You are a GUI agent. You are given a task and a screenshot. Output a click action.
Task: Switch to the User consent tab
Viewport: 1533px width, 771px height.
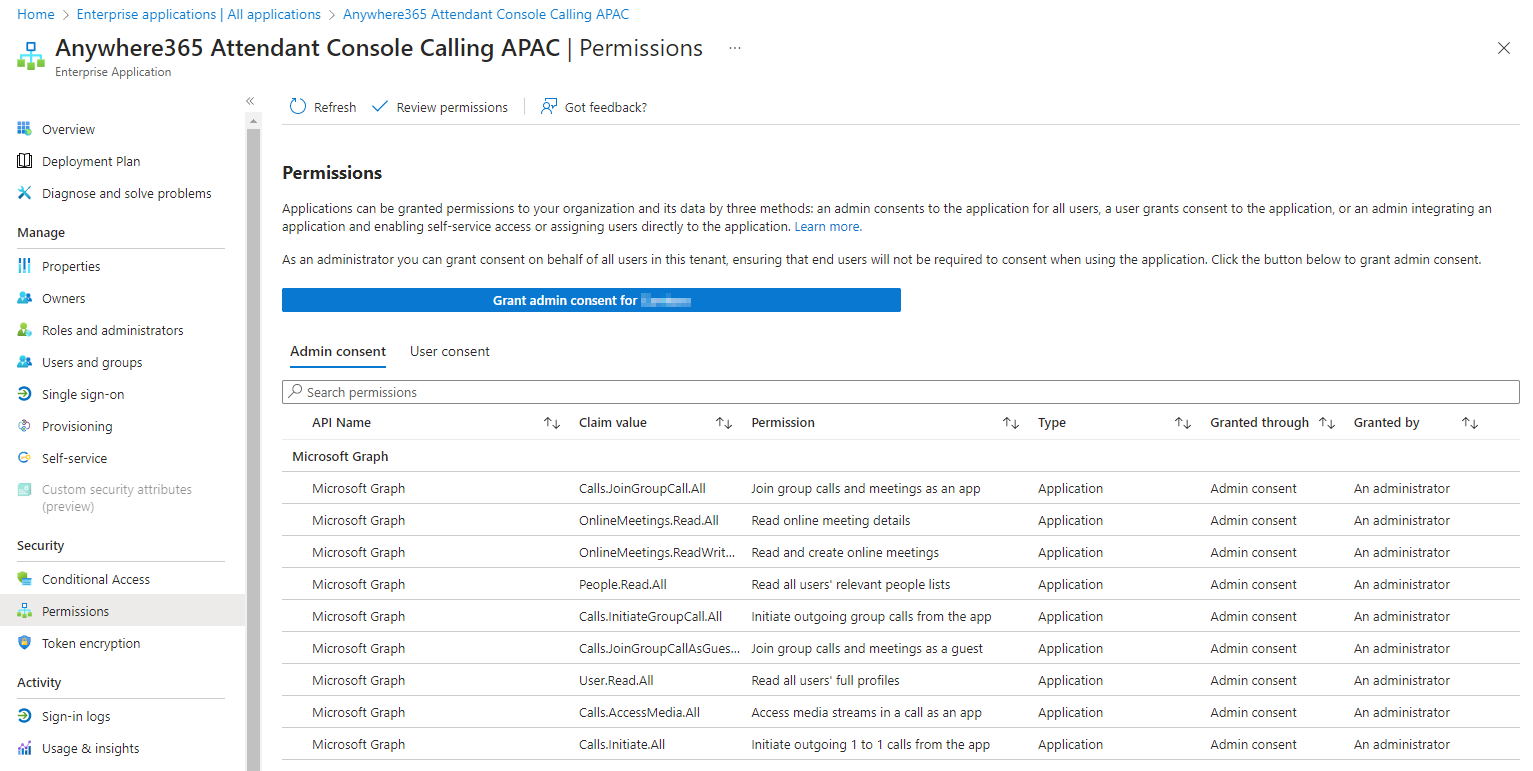pos(450,351)
